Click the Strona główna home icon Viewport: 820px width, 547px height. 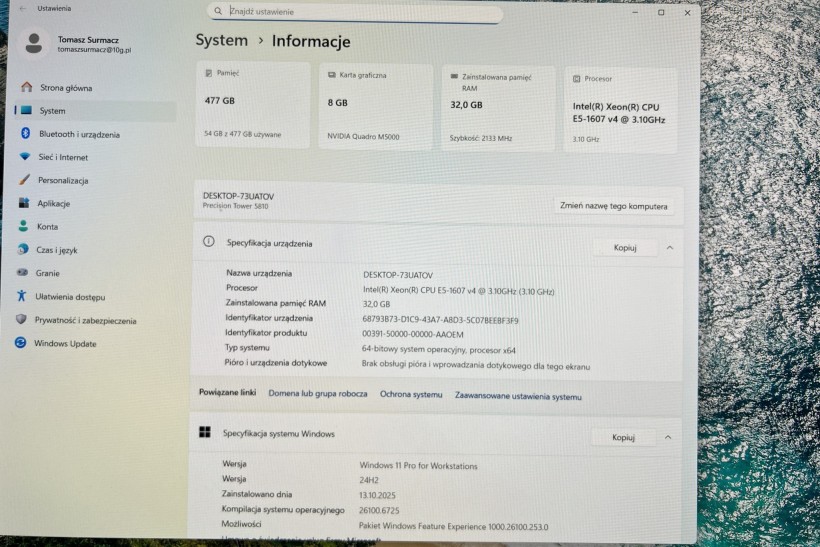point(26,87)
